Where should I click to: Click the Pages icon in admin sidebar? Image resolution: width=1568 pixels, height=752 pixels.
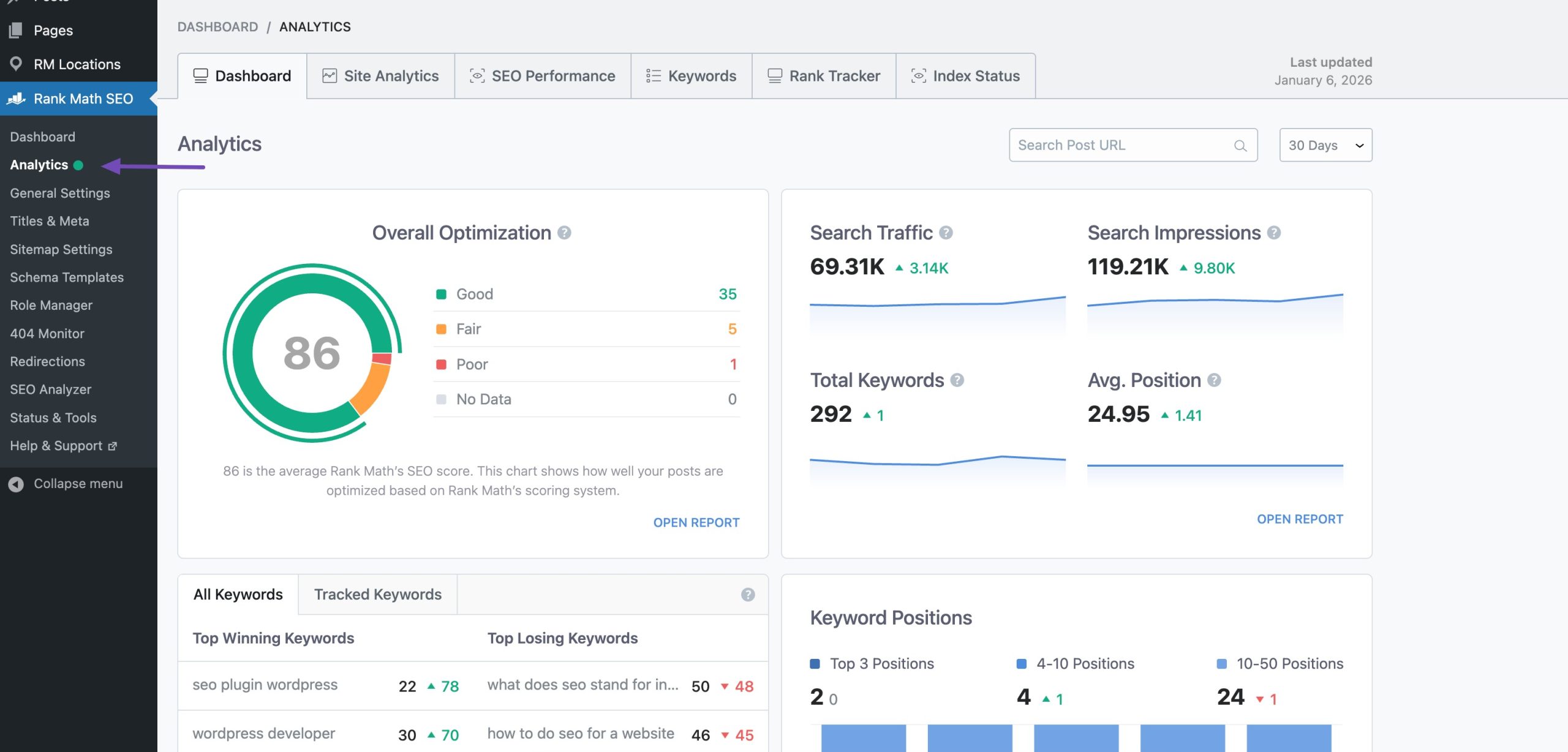(17, 30)
